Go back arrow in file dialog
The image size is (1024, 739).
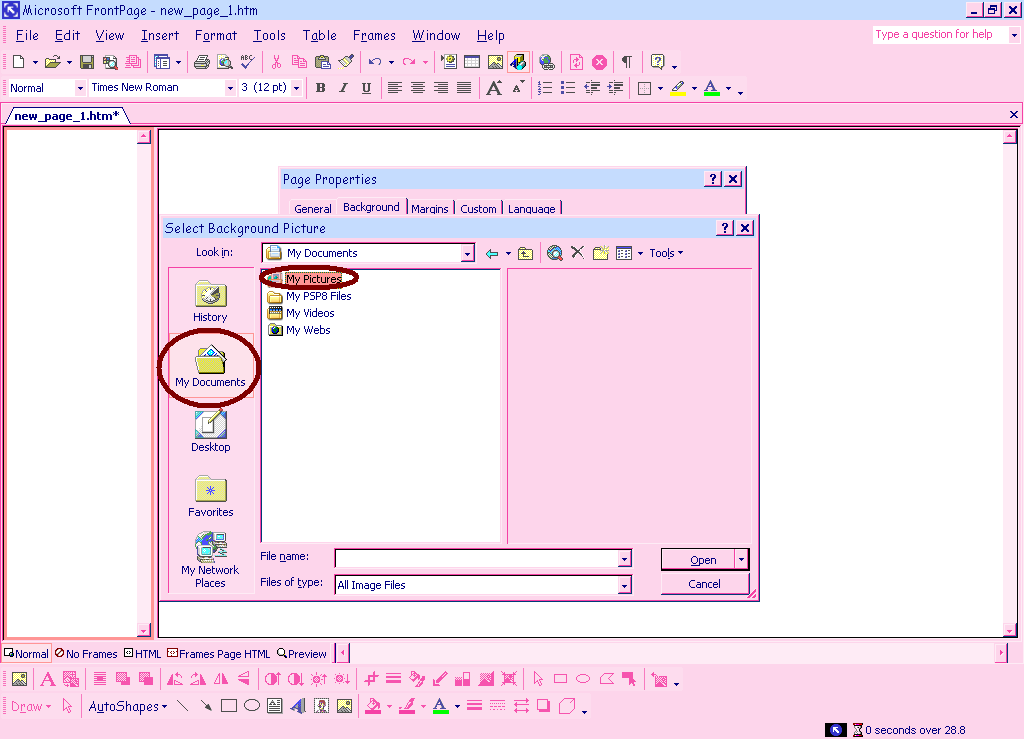coord(492,253)
